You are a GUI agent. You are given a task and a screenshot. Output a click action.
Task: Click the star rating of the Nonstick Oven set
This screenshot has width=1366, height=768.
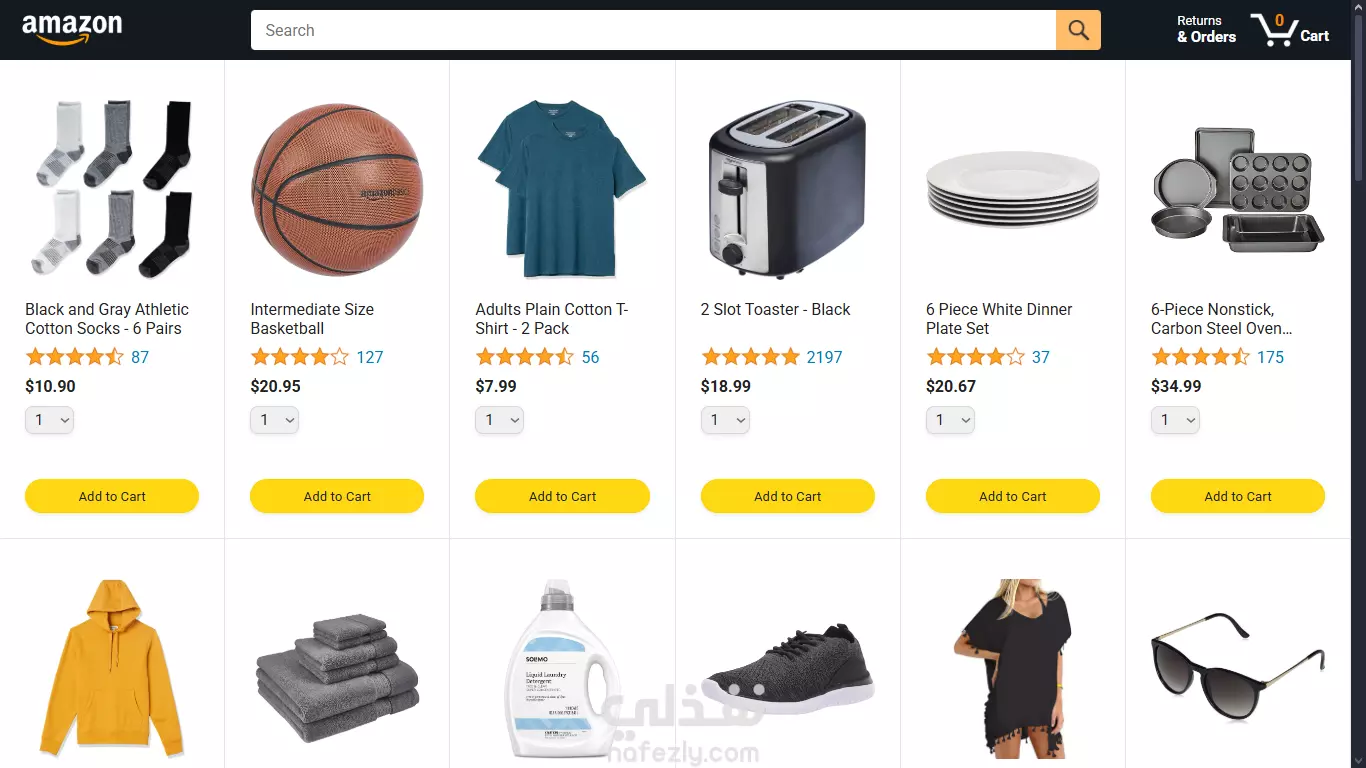[1200, 357]
